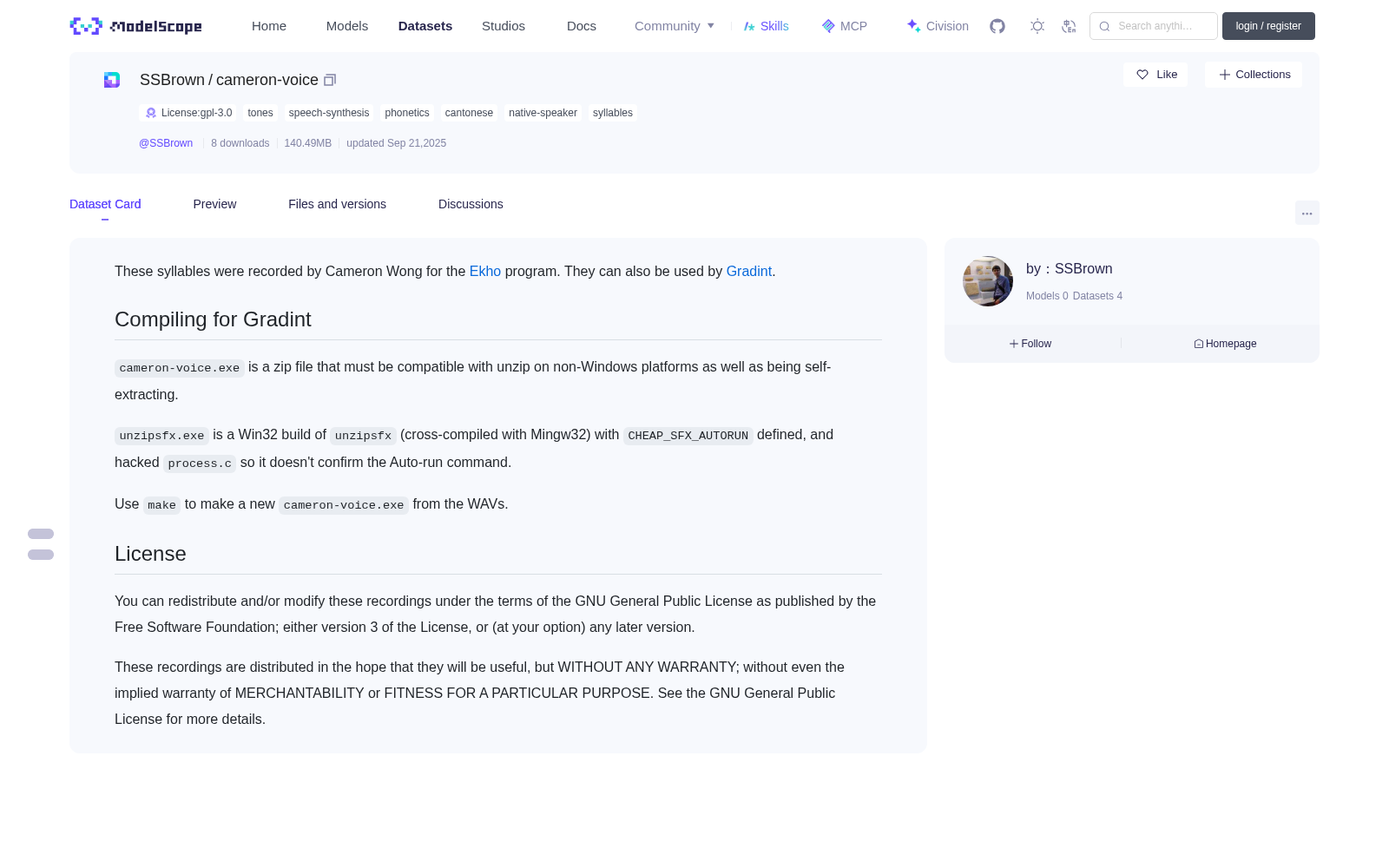Image resolution: width=1389 pixels, height=868 pixels.
Task: Click the by: SSBrown author name
Action: [1083, 269]
